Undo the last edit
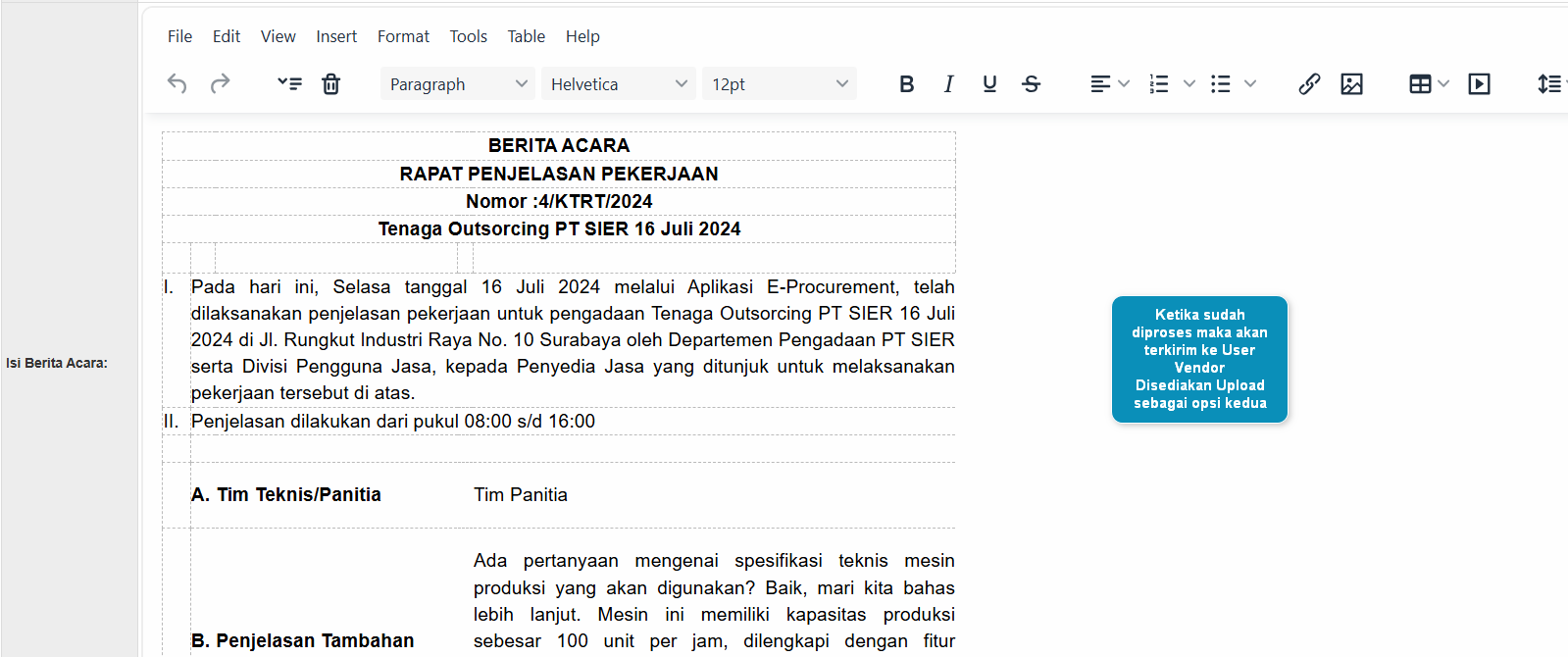1568x657 pixels. [177, 84]
